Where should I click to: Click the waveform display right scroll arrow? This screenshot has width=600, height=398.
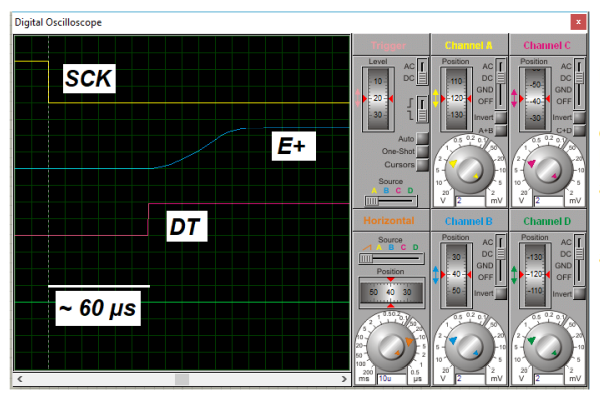[x=344, y=379]
